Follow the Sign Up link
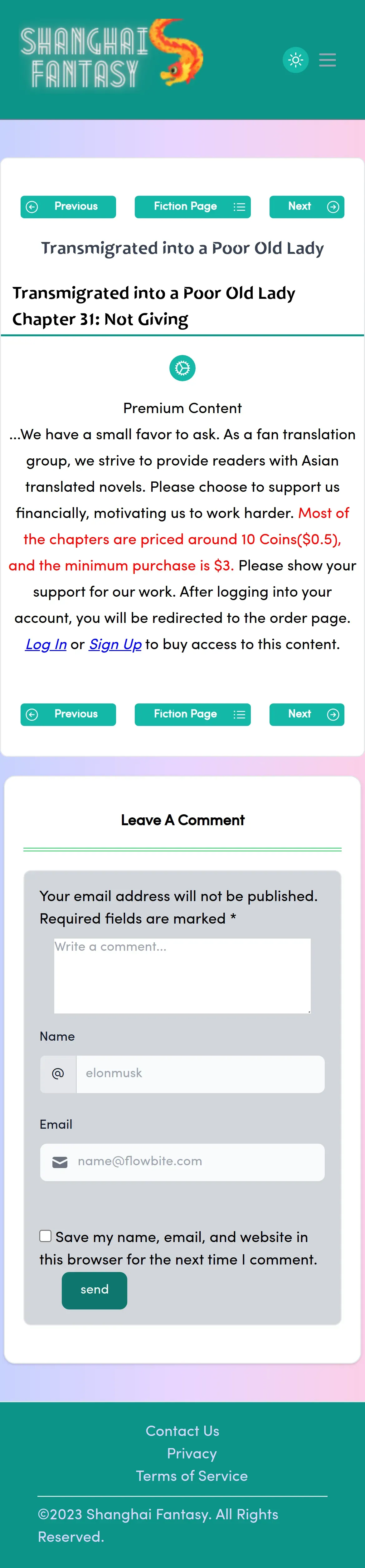Image resolution: width=365 pixels, height=1568 pixels. tap(115, 645)
